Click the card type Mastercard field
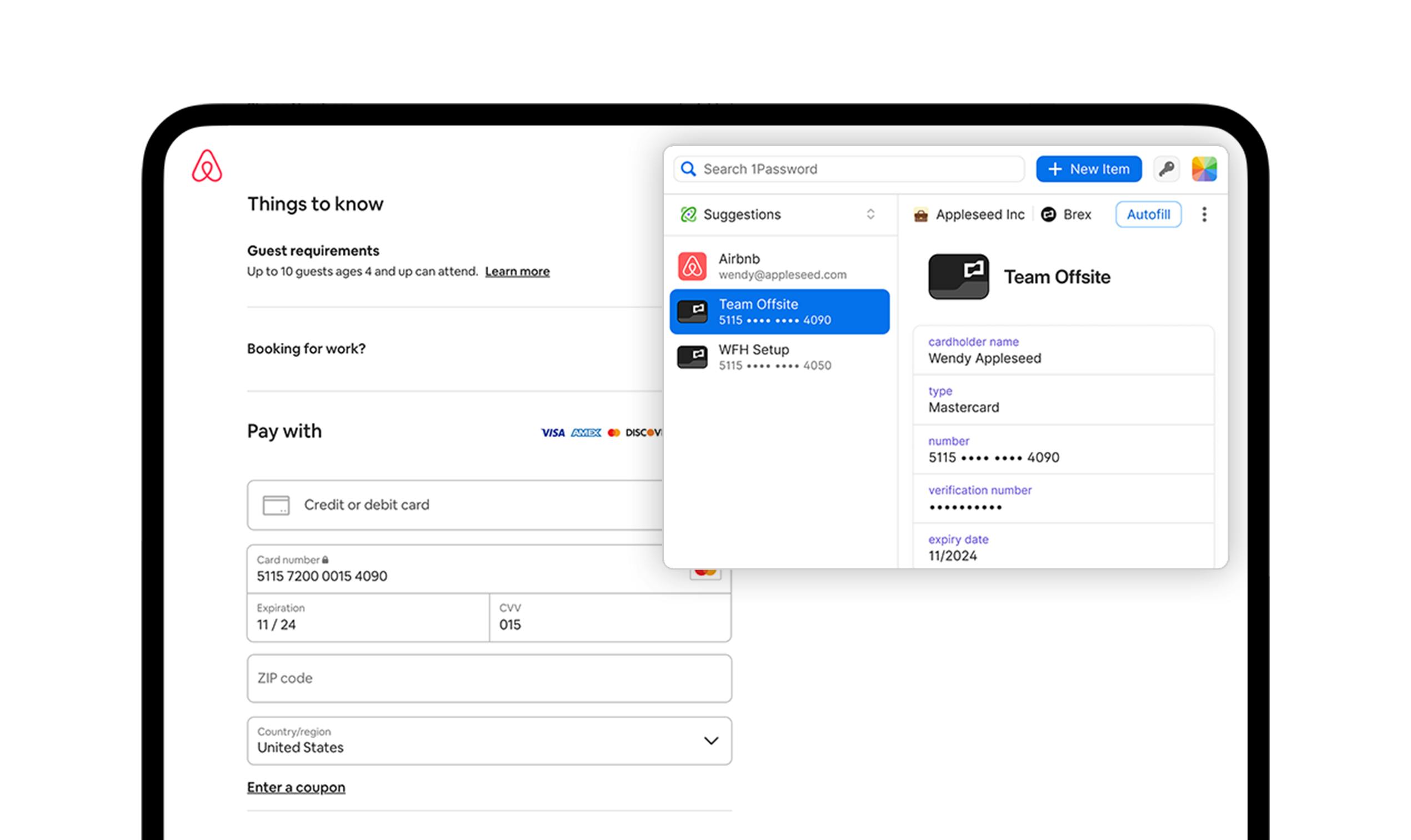Image resolution: width=1411 pixels, height=840 pixels. (x=1063, y=399)
